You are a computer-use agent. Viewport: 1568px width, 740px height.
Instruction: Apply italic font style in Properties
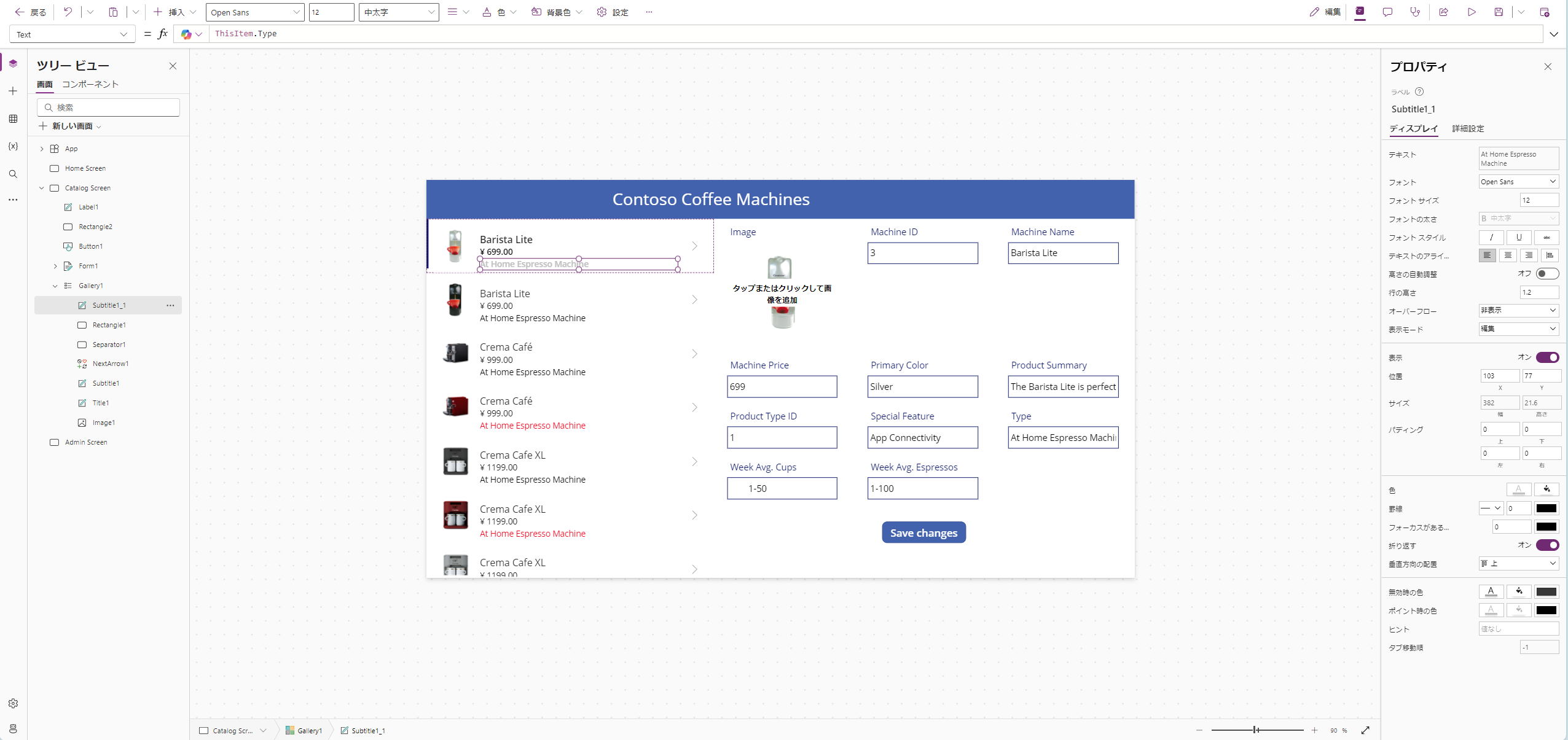(1491, 237)
